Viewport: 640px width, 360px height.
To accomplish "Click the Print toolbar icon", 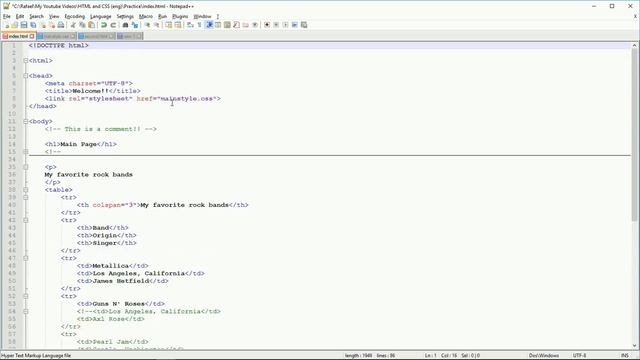I will 61,25.
